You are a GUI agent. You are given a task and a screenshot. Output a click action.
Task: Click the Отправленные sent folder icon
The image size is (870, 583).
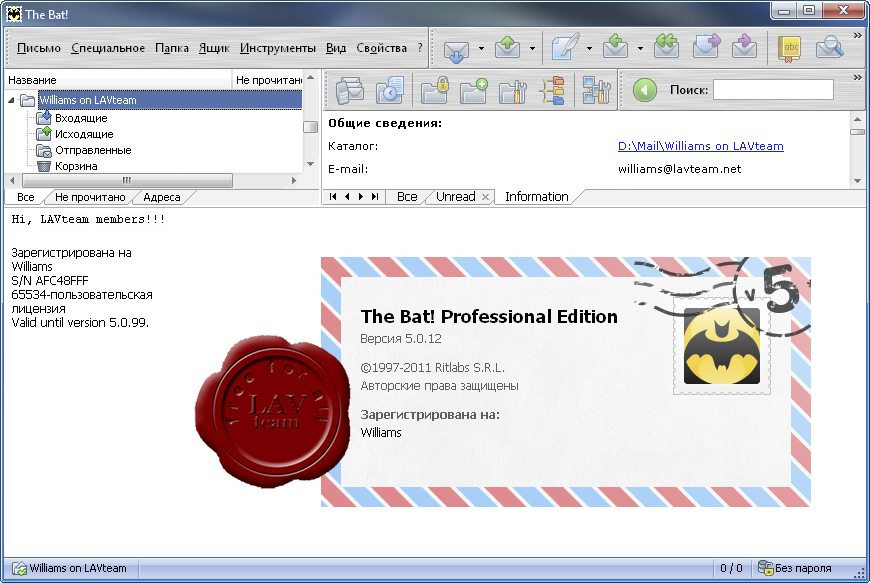(x=43, y=150)
